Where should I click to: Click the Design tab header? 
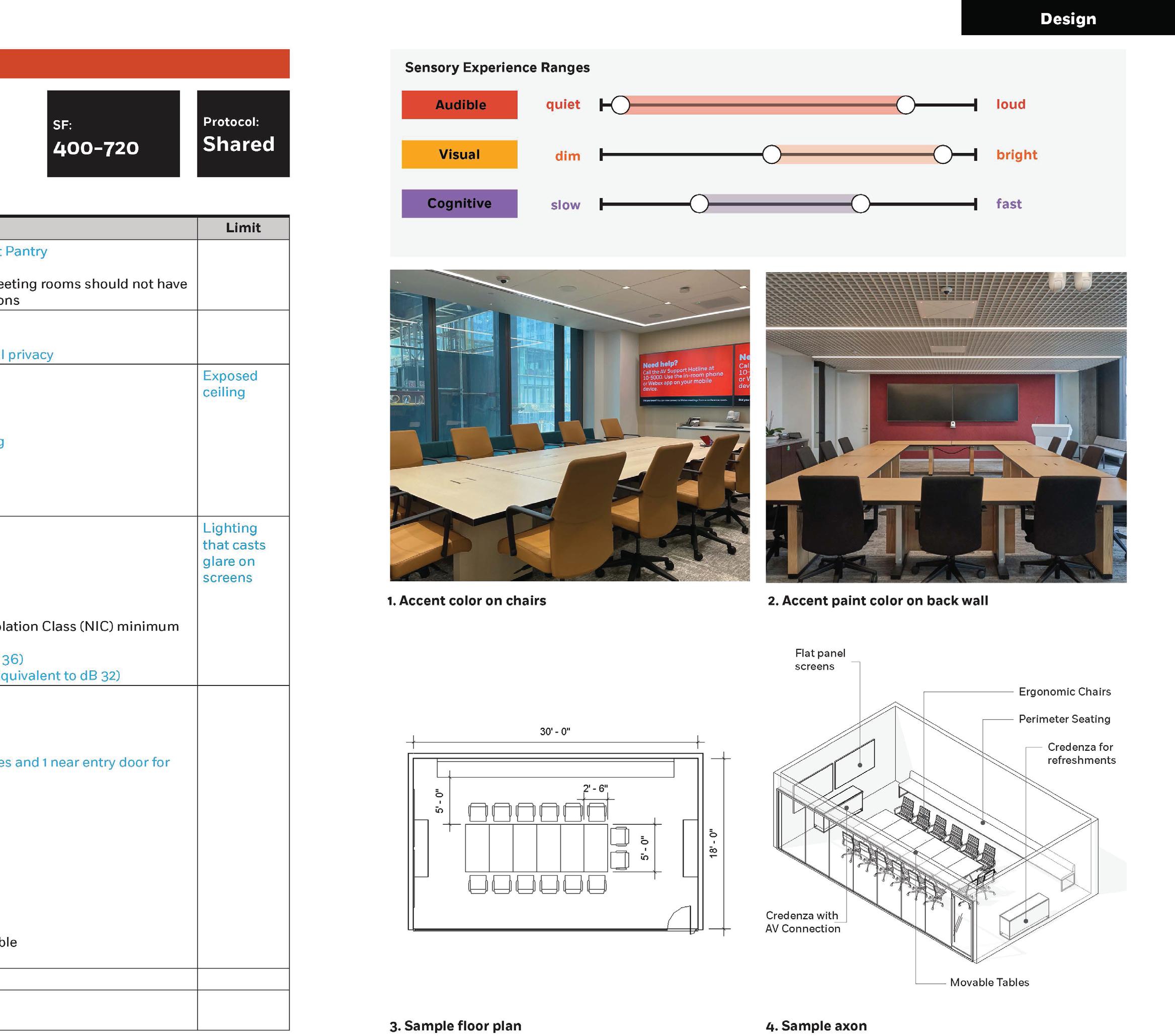1067,19
